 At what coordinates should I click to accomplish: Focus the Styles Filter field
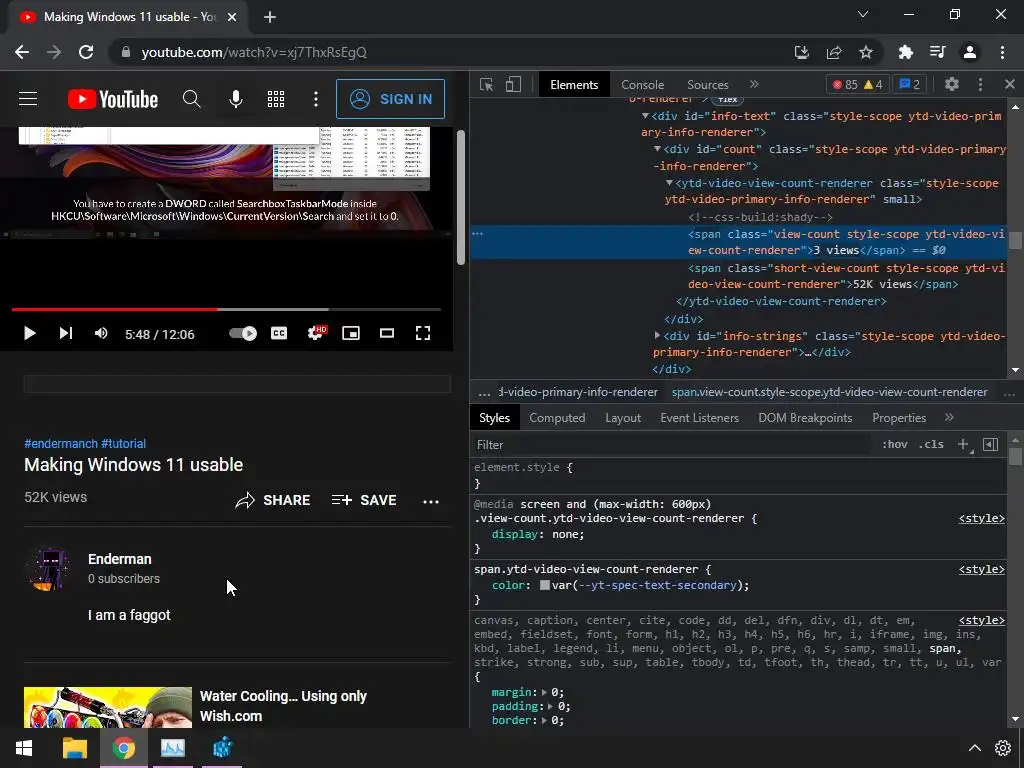pos(673,445)
